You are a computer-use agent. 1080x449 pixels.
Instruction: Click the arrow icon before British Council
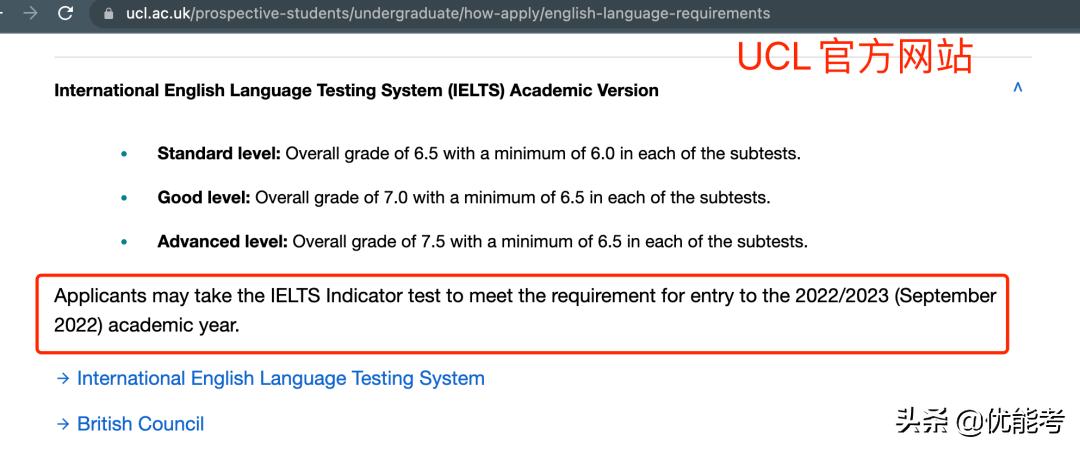point(63,424)
